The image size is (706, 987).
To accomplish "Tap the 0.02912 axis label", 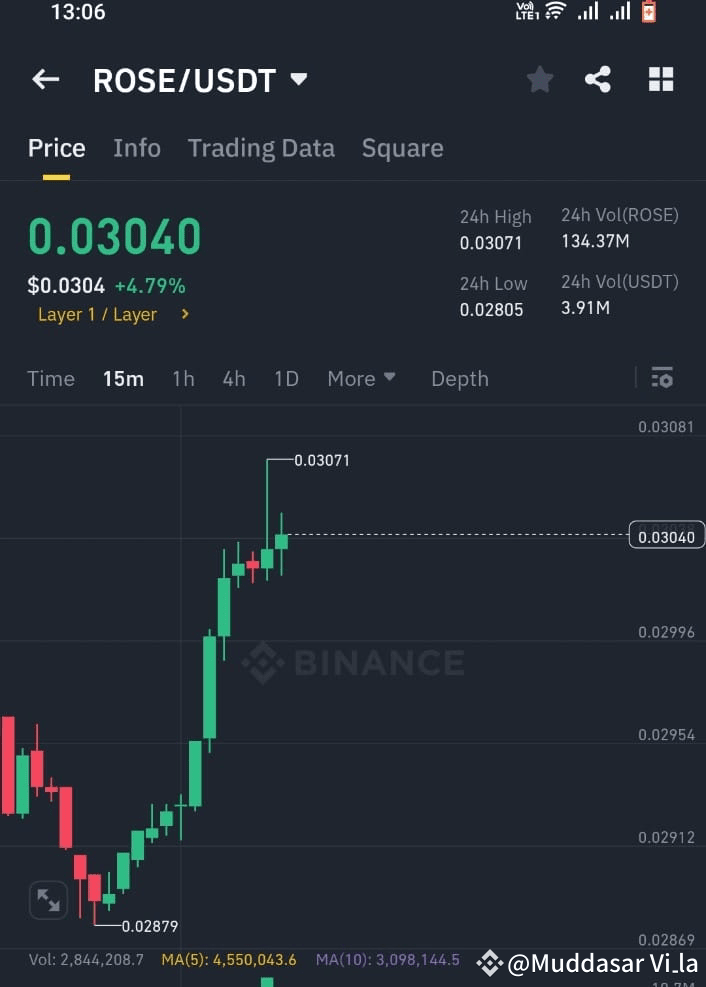I will click(x=666, y=837).
